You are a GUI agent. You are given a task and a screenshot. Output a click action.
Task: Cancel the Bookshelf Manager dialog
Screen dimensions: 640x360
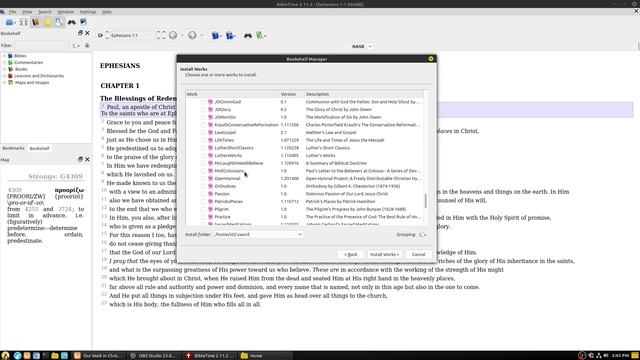coord(418,254)
